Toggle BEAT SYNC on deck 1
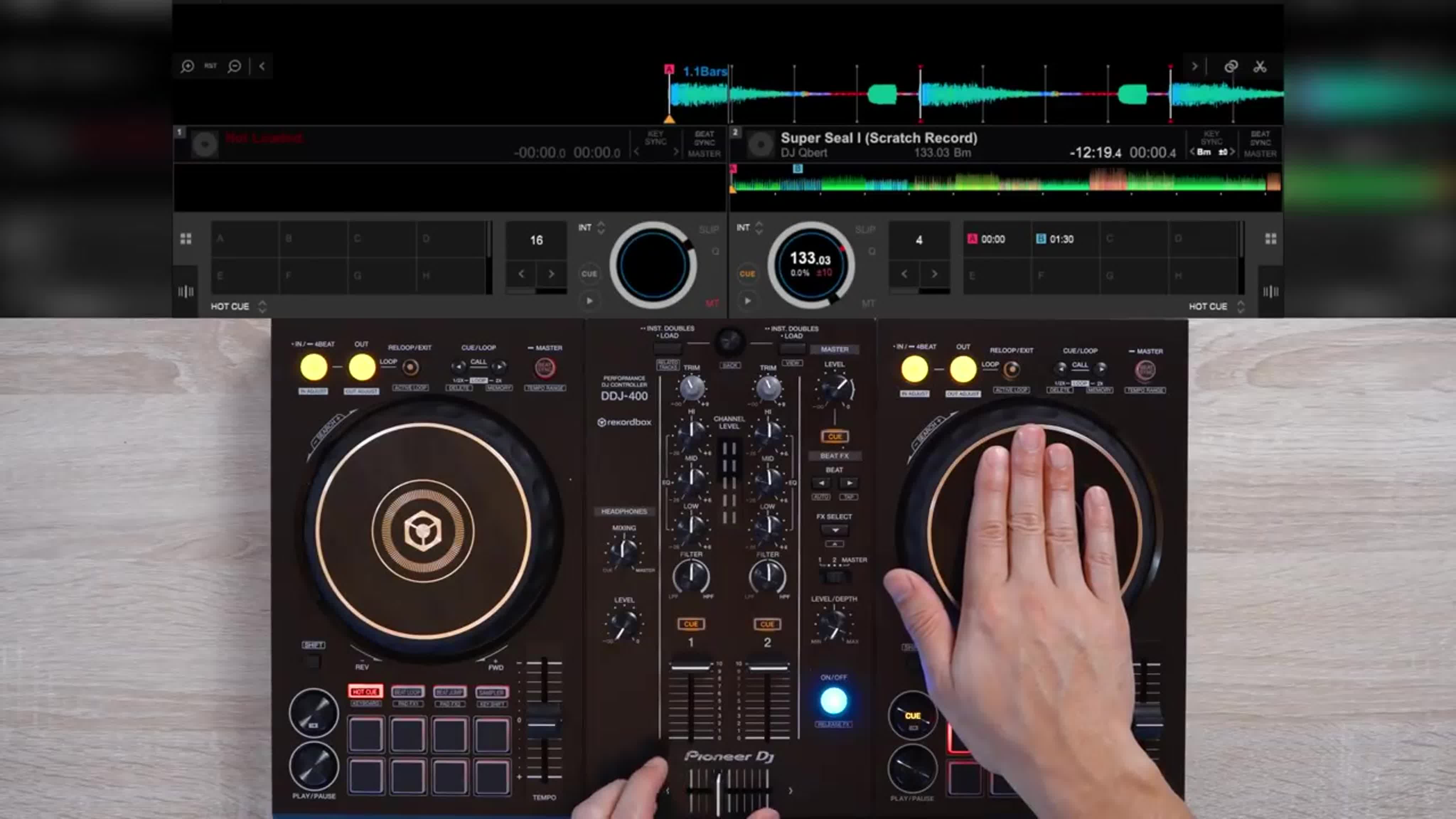Viewport: 1456px width, 819px height. coord(704,138)
